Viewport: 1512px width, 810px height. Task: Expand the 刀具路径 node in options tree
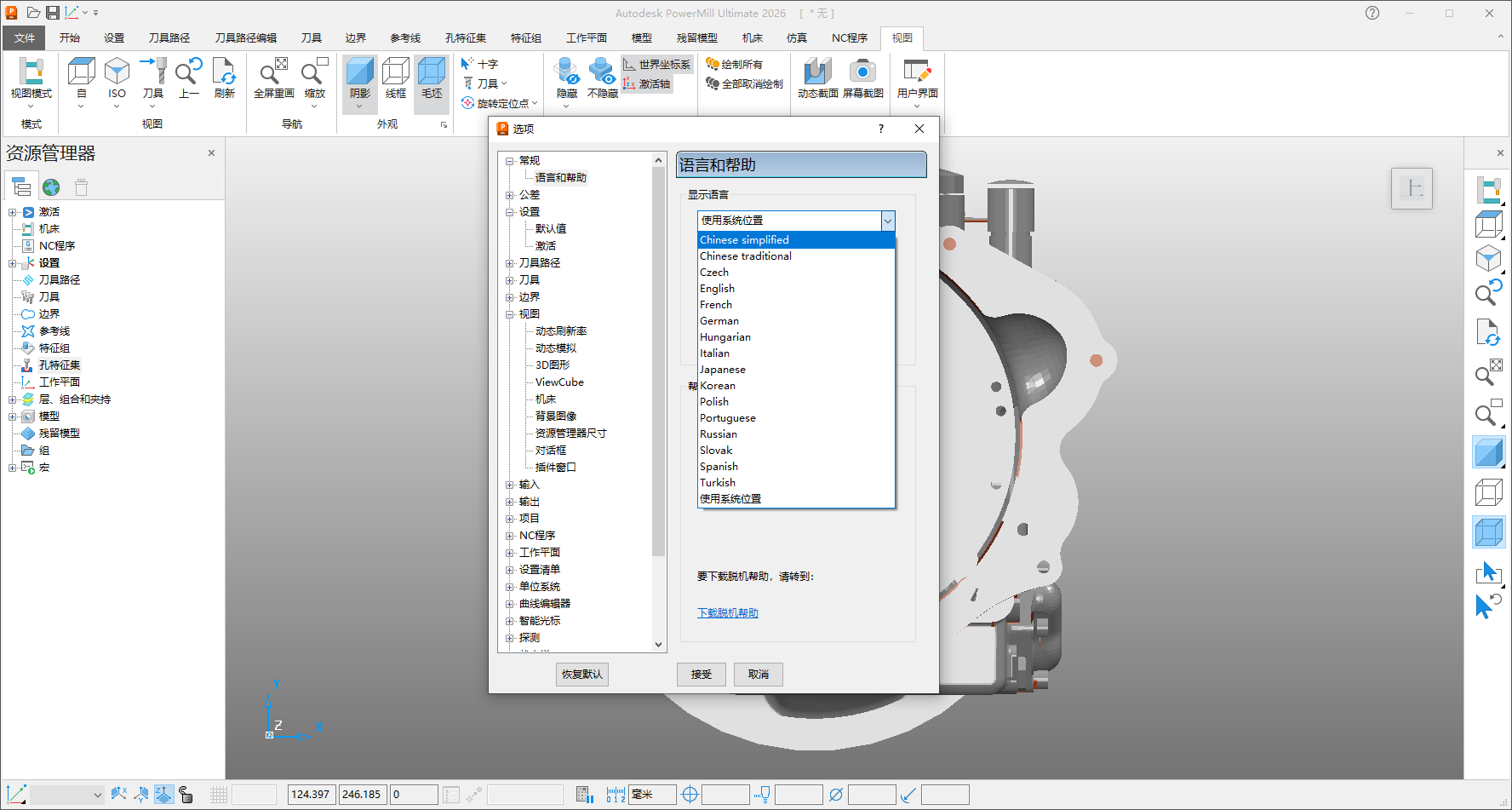pos(510,263)
